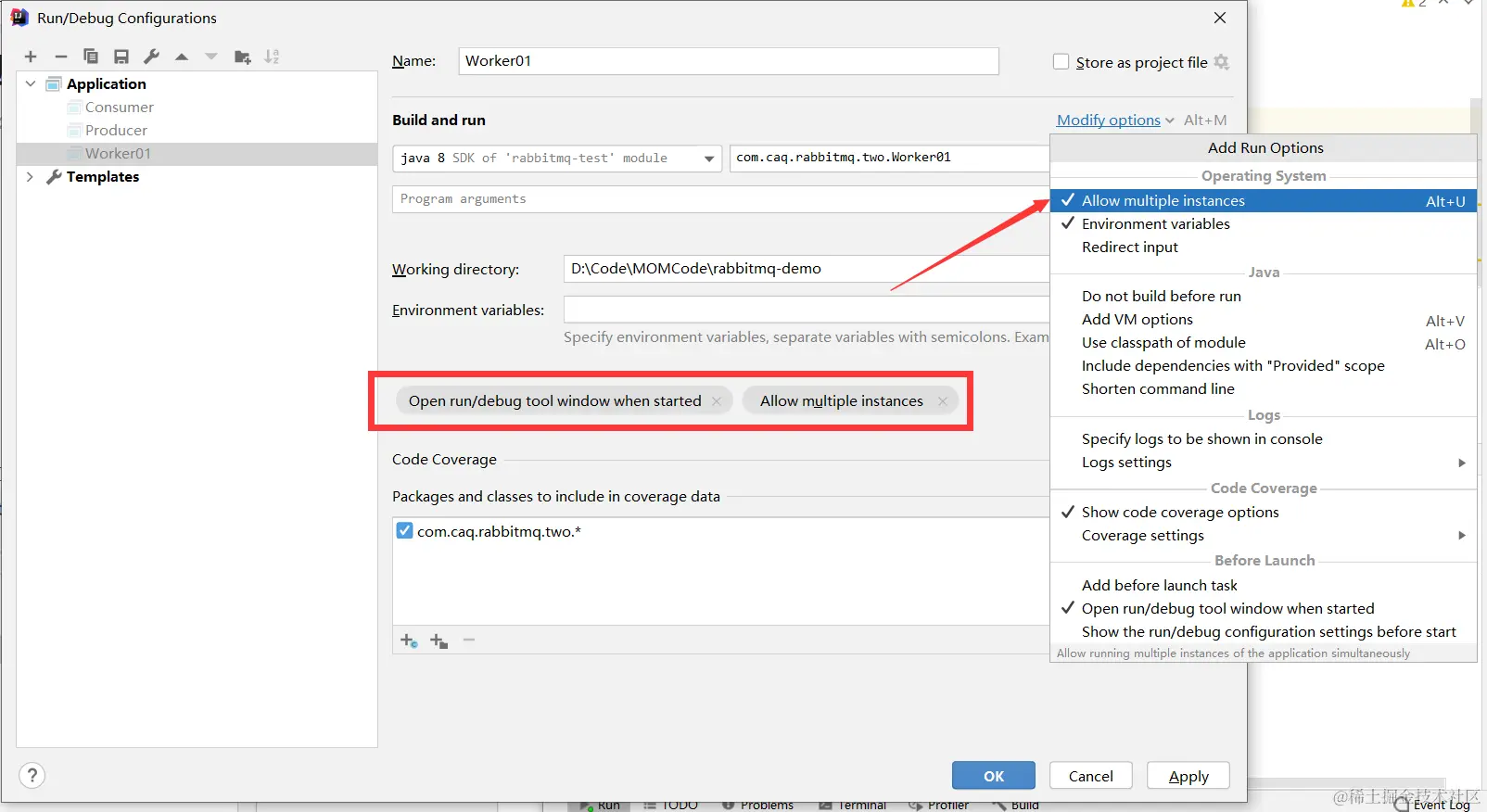Click the Environment variables input field
1487x812 pixels.
tap(807, 310)
